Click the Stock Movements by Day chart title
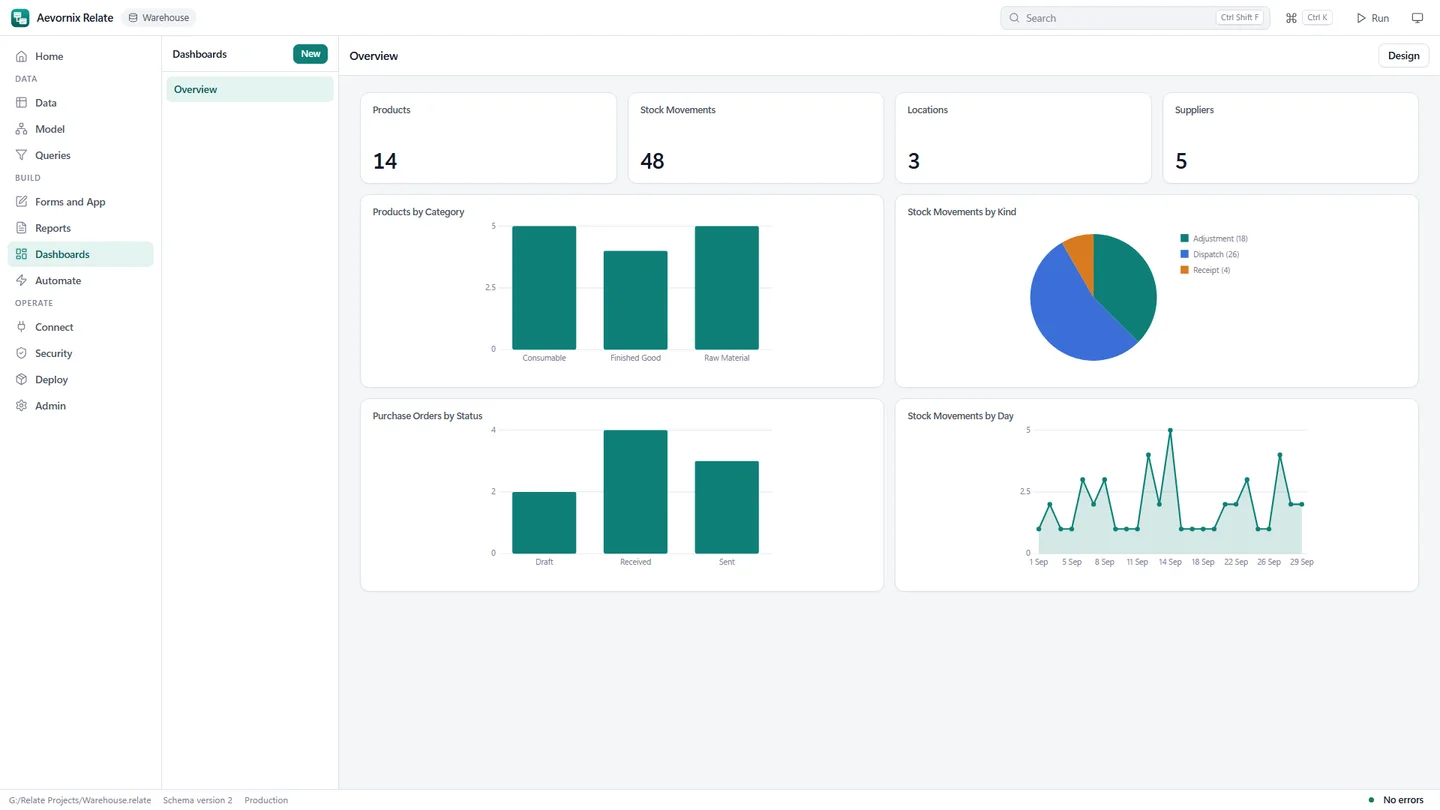 point(960,416)
